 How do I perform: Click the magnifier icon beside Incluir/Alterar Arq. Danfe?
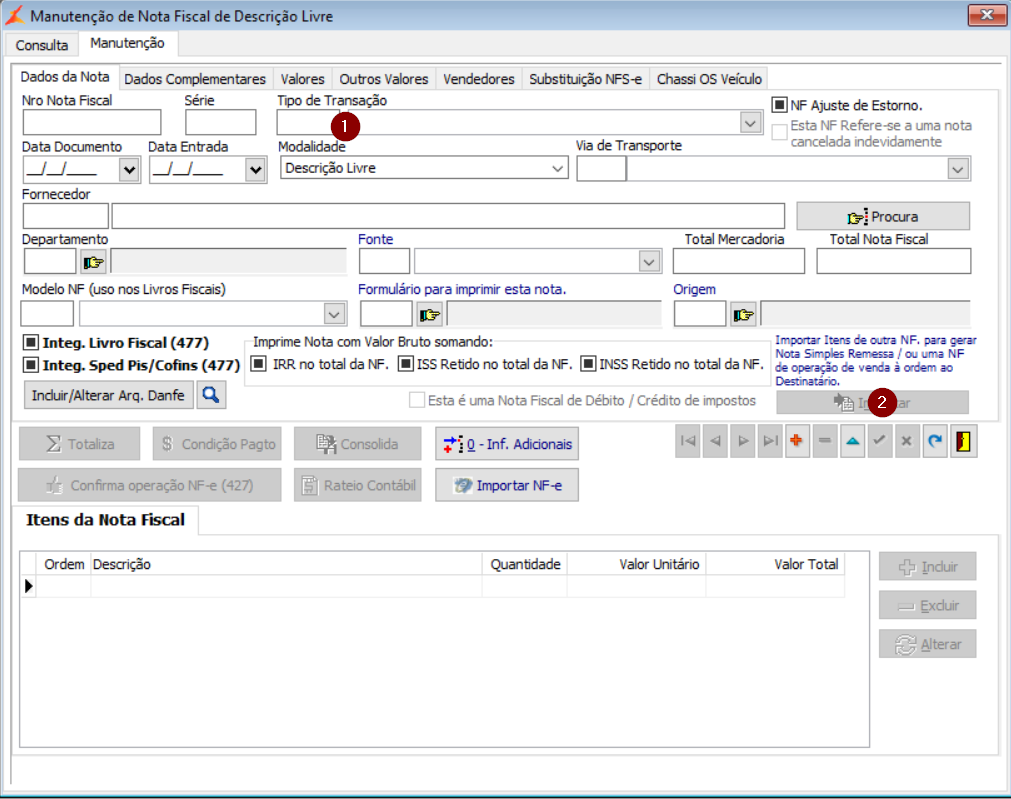coord(212,395)
